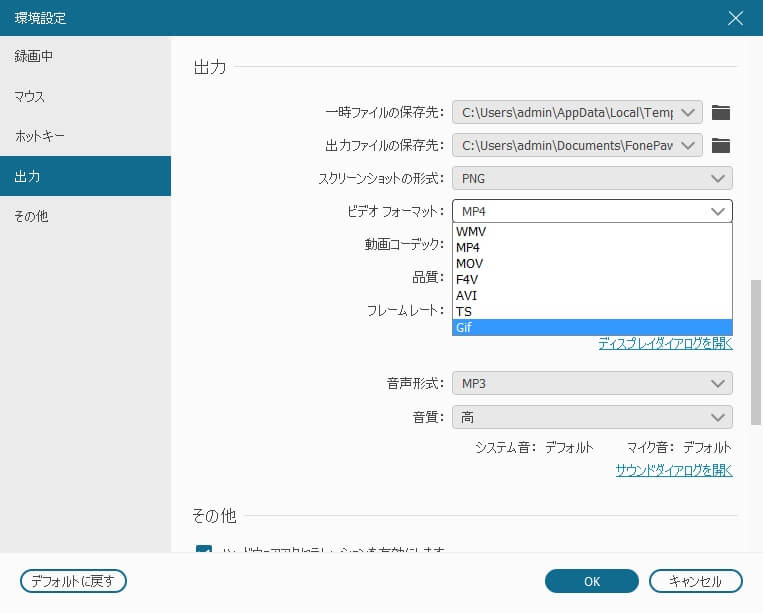
Task: Select WMV from video format list
Action: [x=592, y=232]
